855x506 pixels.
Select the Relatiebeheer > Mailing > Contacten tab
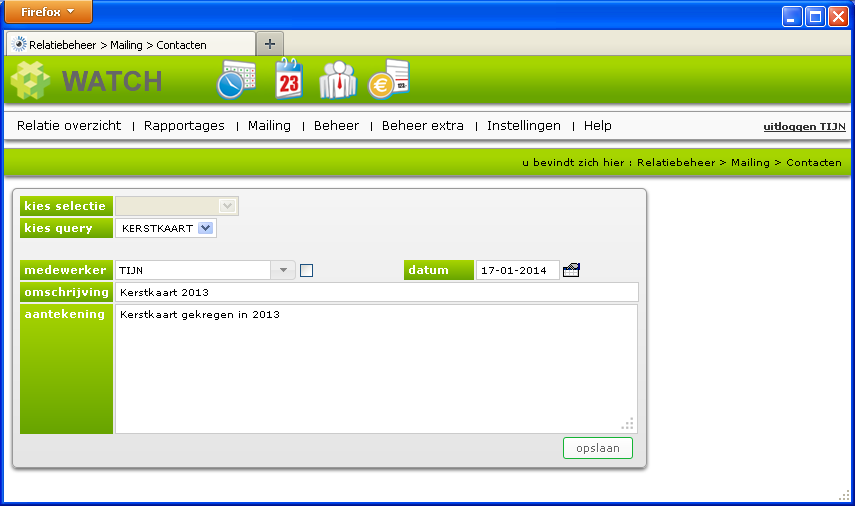131,44
